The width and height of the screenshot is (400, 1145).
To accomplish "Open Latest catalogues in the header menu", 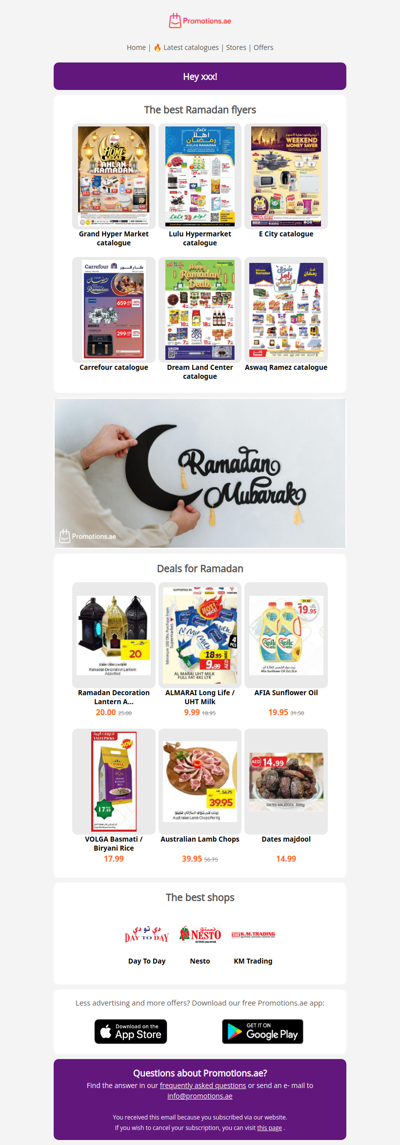I will (x=185, y=47).
